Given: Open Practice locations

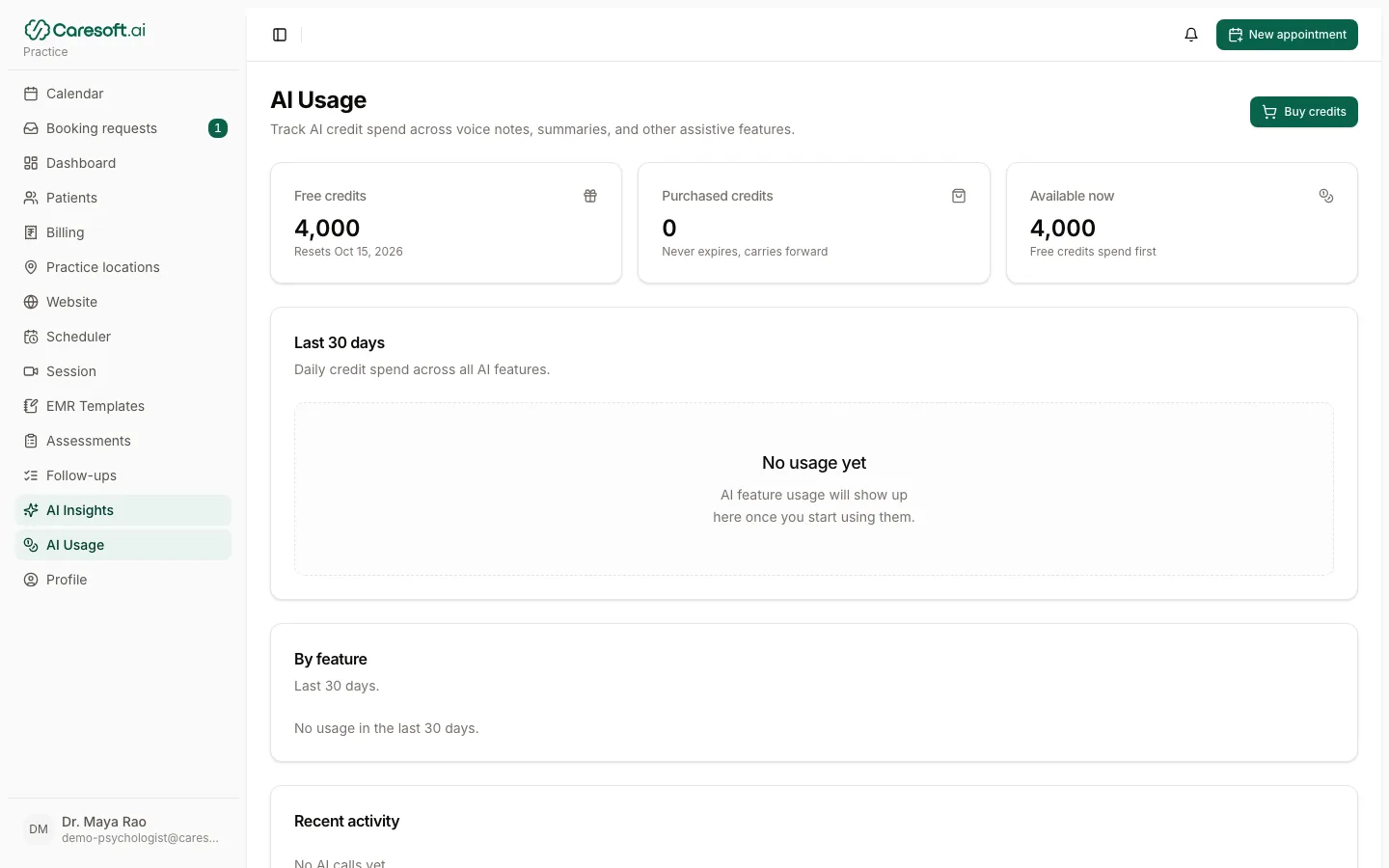Looking at the screenshot, I should click(x=123, y=267).
